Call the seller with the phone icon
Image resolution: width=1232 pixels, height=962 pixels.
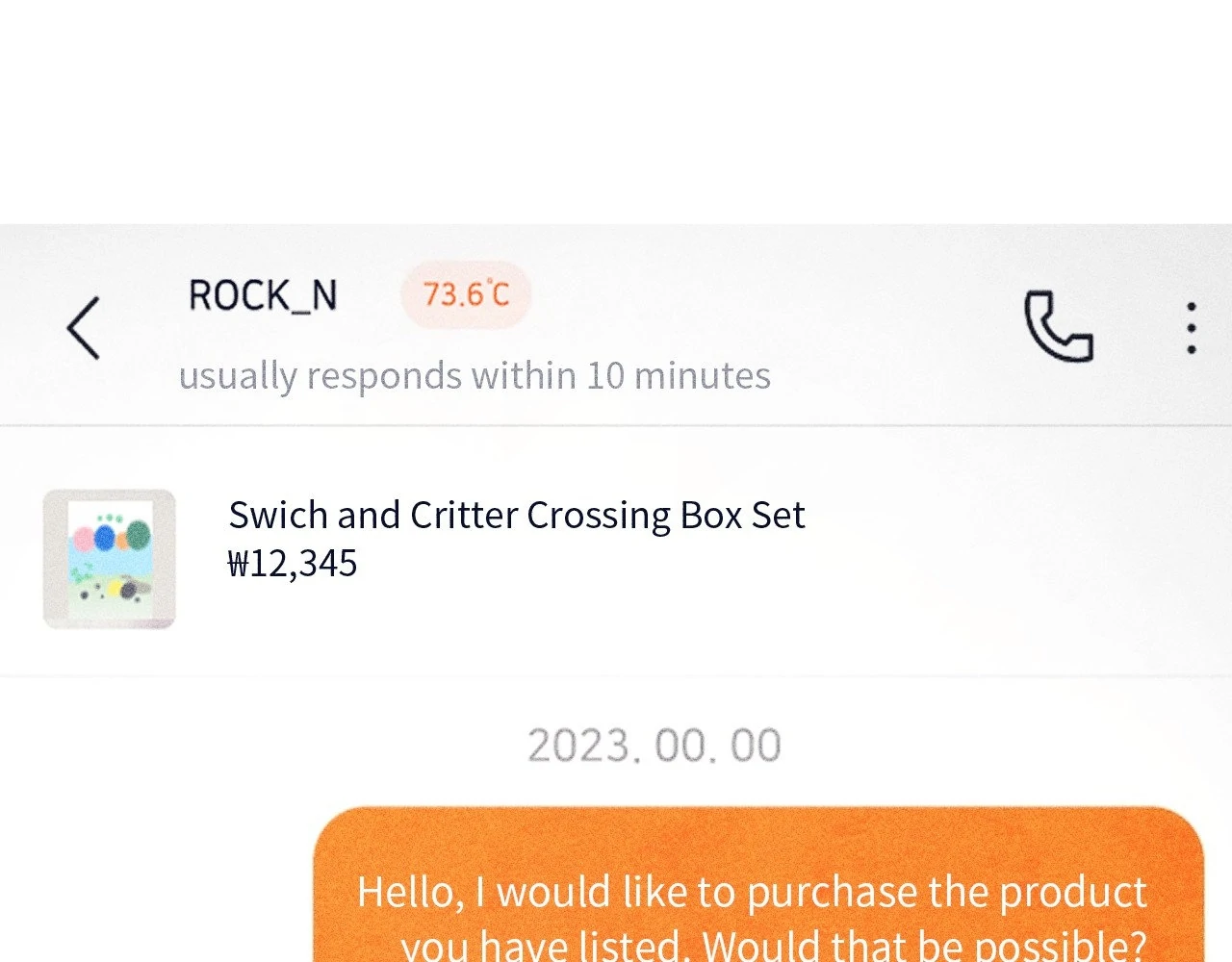coord(1058,327)
